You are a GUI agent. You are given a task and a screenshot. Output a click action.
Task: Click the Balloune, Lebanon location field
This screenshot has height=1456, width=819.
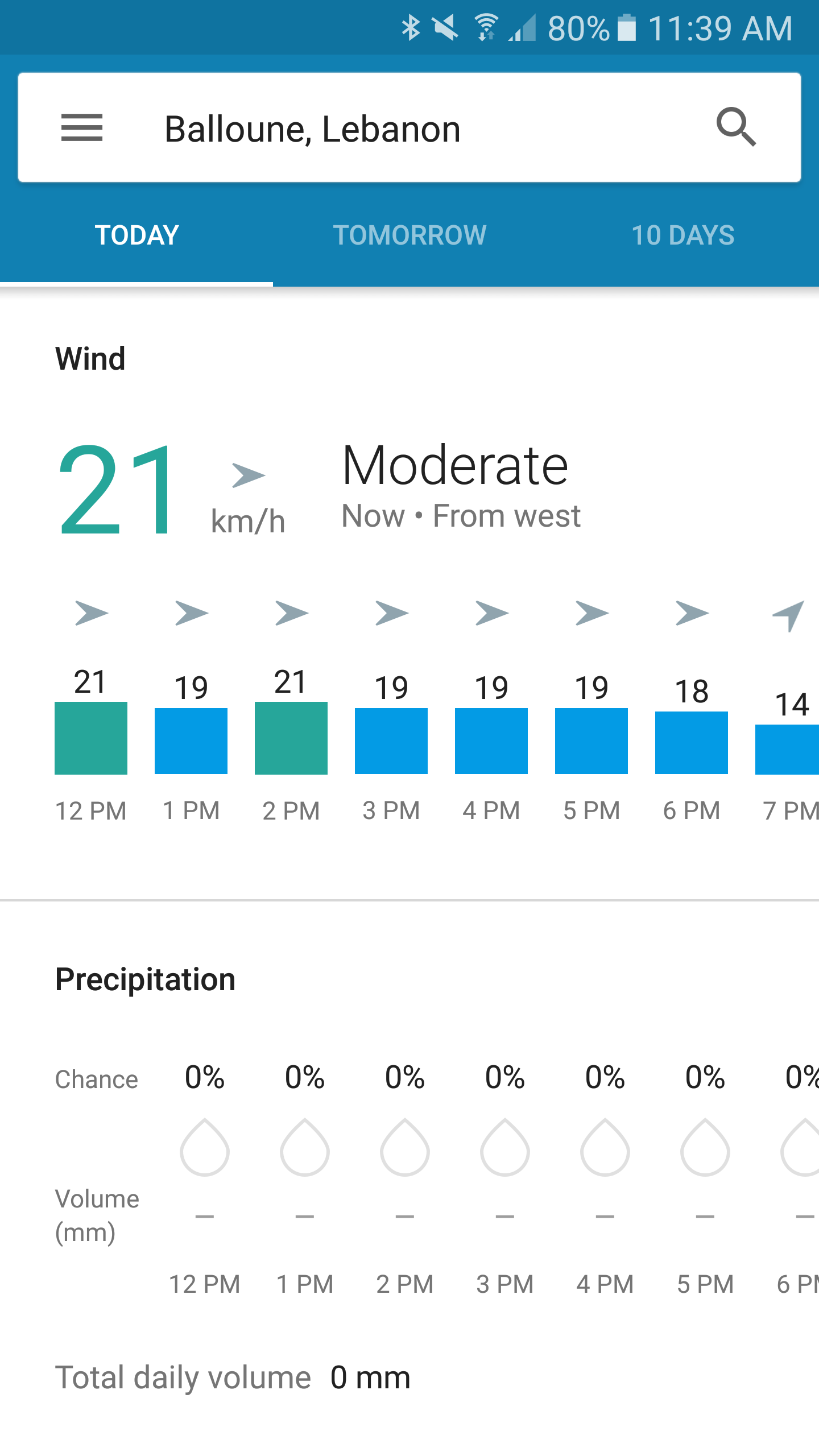tap(313, 128)
